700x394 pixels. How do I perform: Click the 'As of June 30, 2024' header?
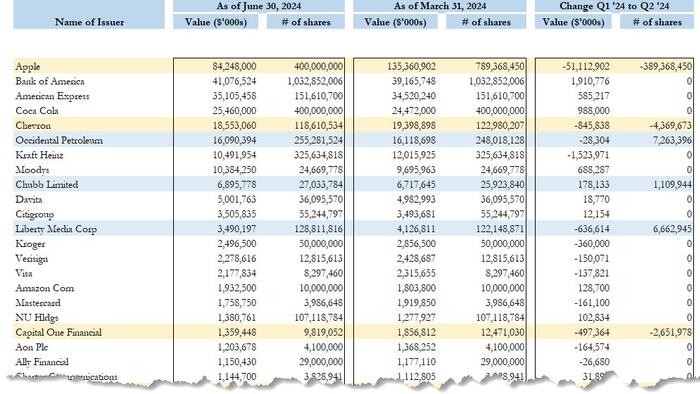[259, 6]
